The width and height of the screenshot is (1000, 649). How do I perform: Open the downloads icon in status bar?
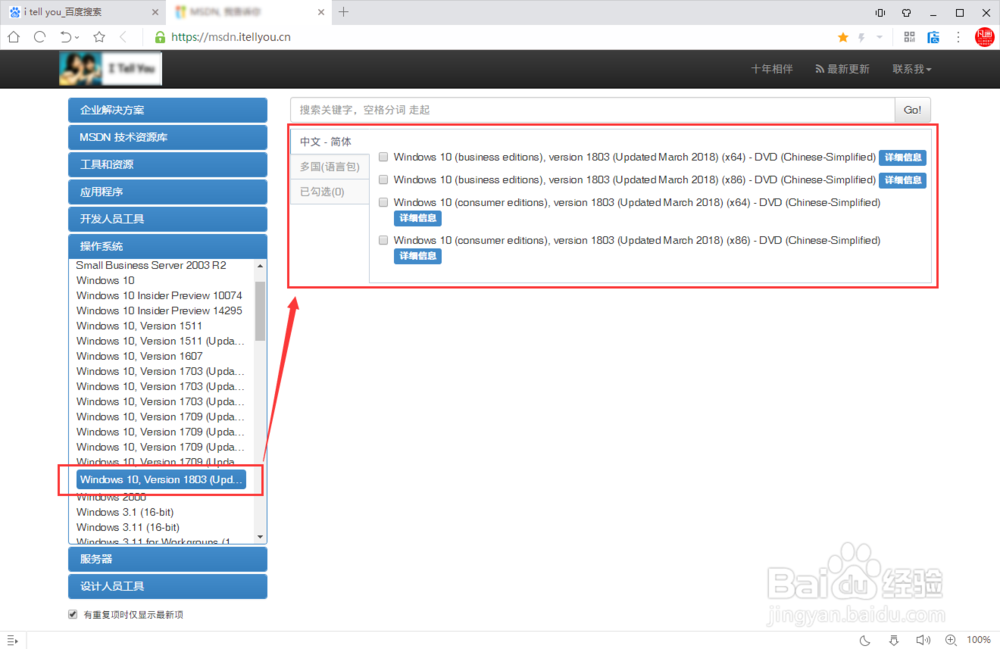point(893,640)
